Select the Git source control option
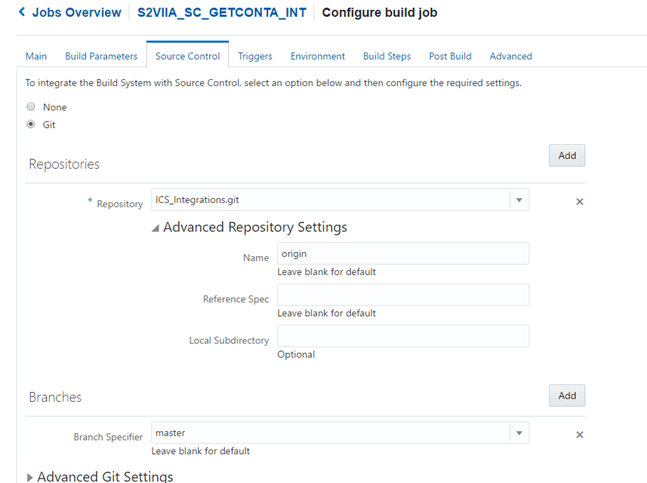647x483 pixels. [31, 125]
